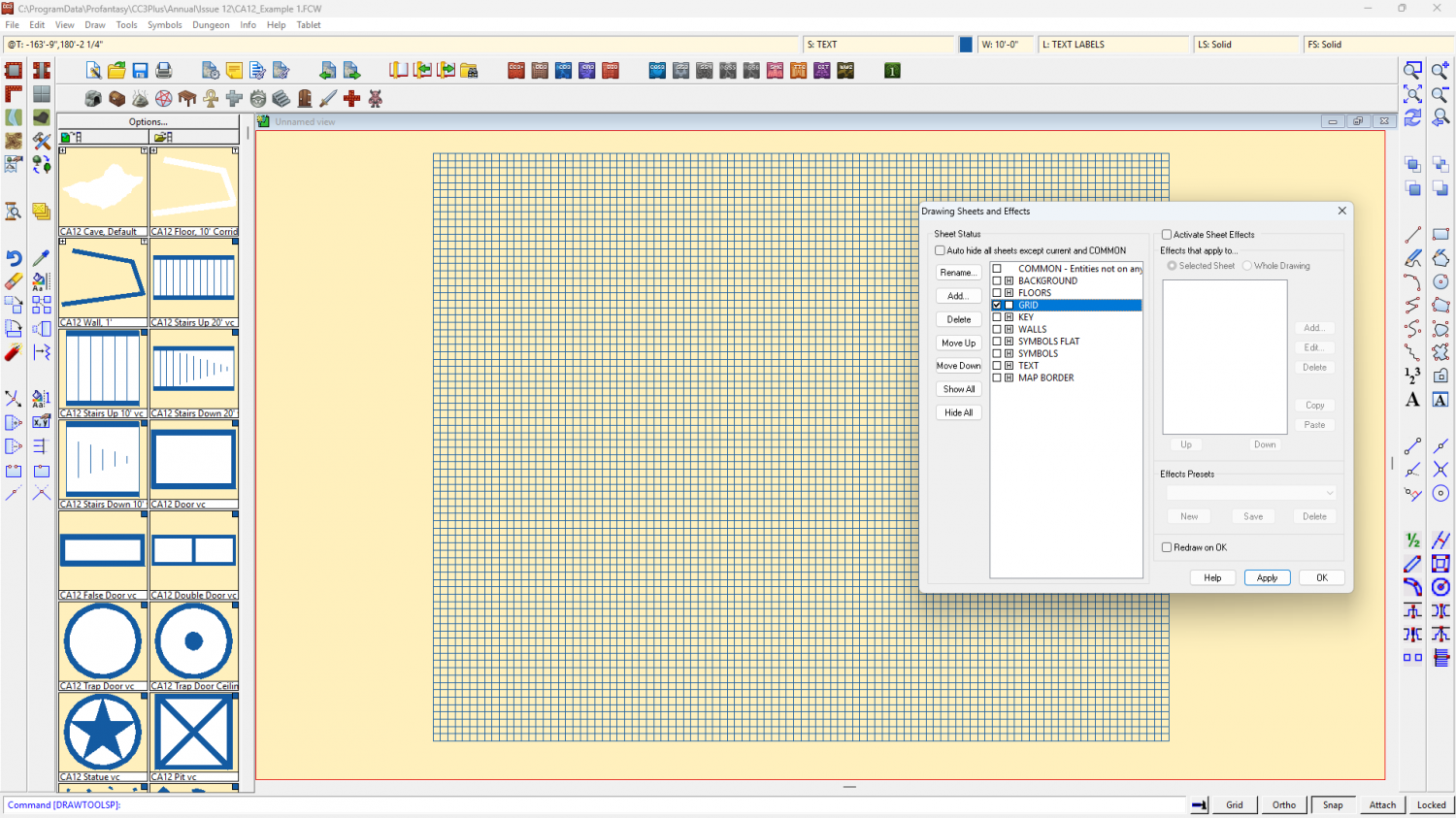The width and height of the screenshot is (1456, 818).
Task: Click the treasure chest catalog icon
Action: pyautogui.click(x=117, y=99)
